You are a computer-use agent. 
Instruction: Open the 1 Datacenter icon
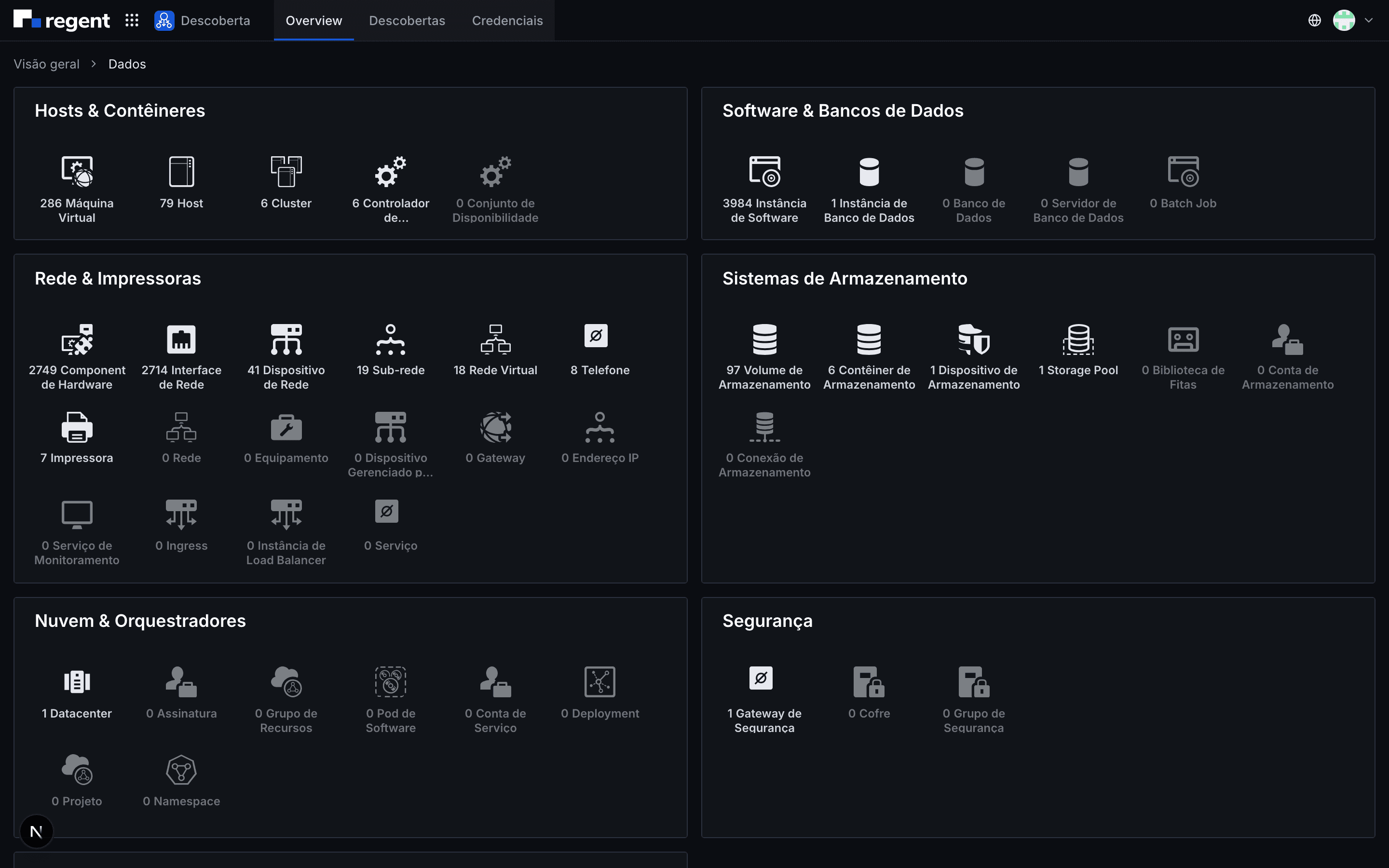tap(77, 682)
